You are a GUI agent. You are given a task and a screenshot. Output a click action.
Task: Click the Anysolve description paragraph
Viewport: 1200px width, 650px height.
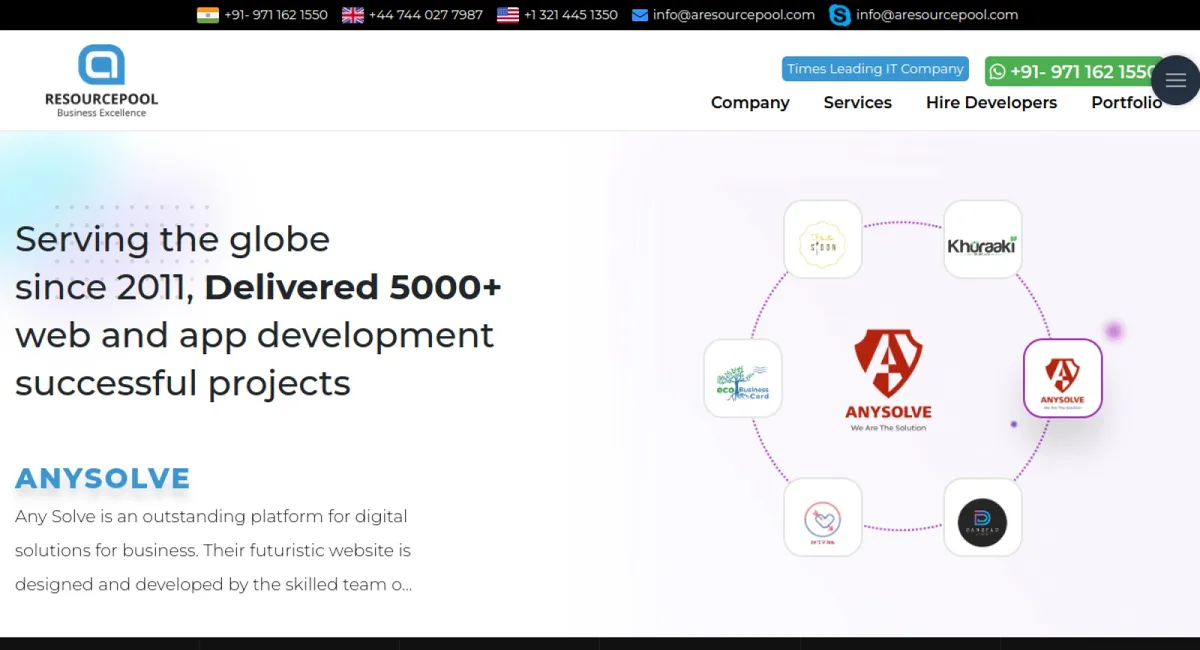pos(214,550)
